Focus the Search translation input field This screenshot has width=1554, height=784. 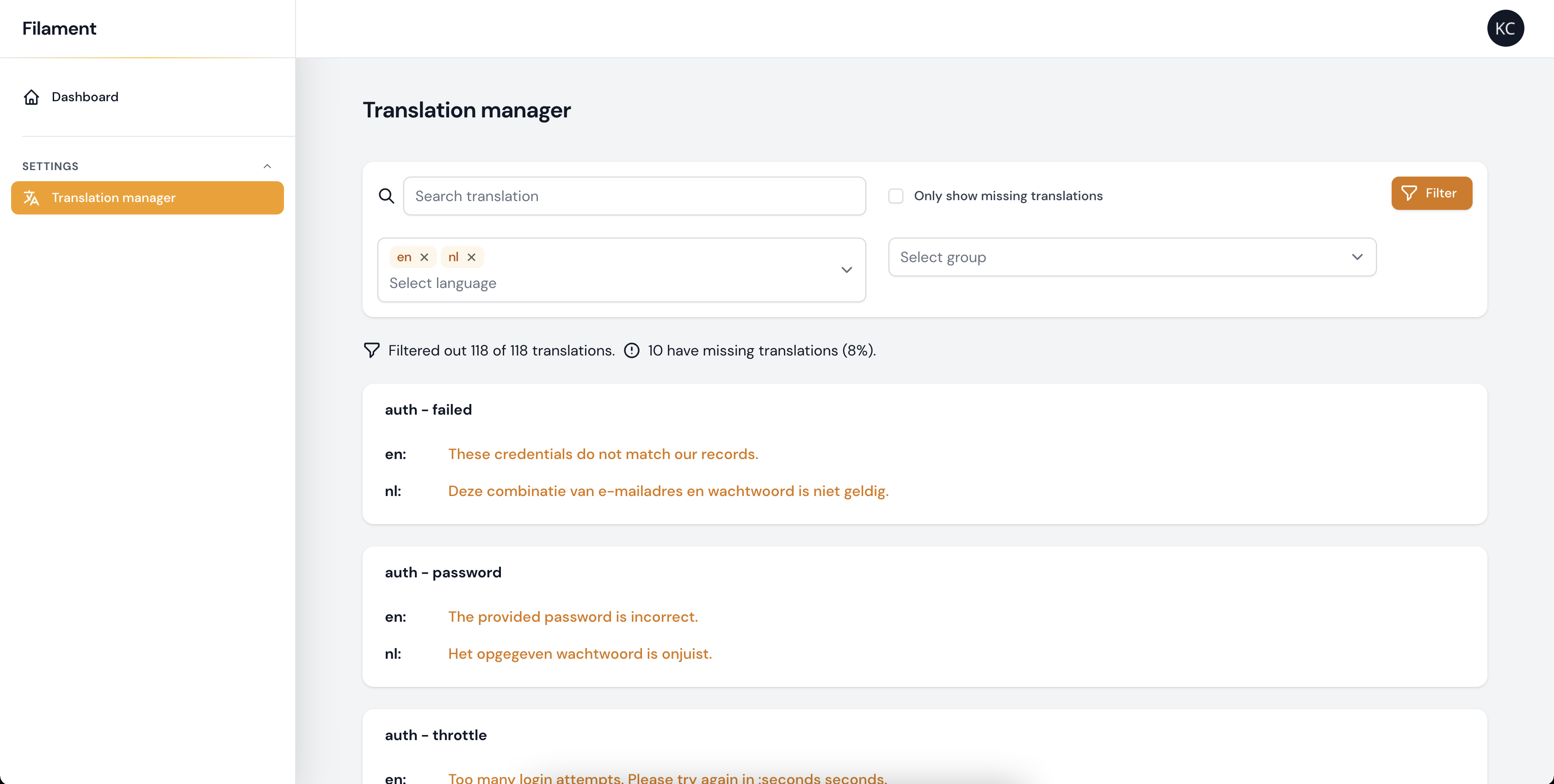[634, 196]
